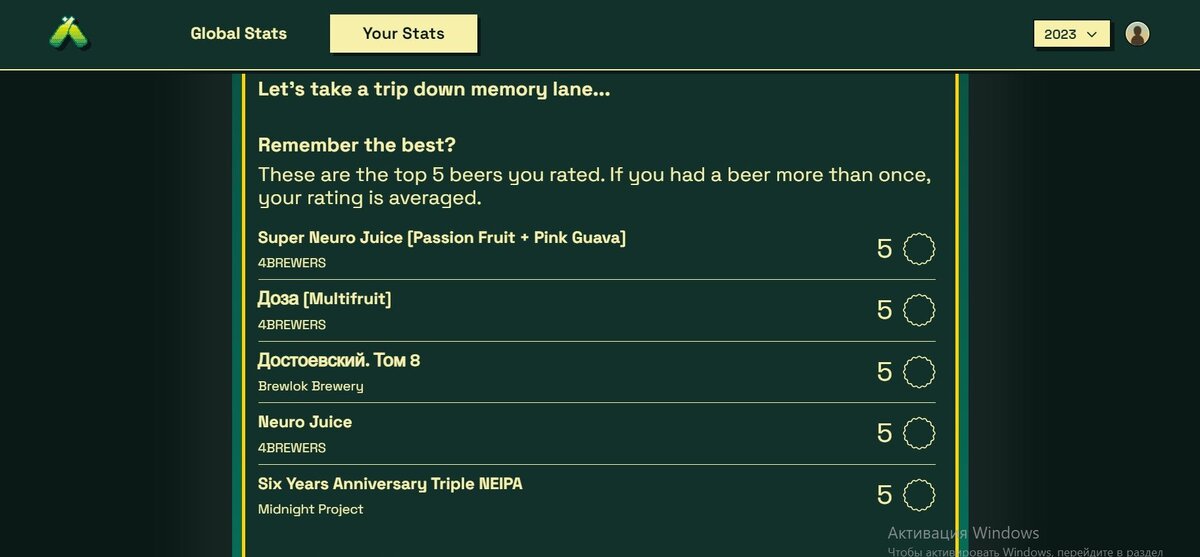Screen dimensions: 1200x557
Task: Click bottle cap icon for Six Years Anniversary
Action: (x=919, y=495)
